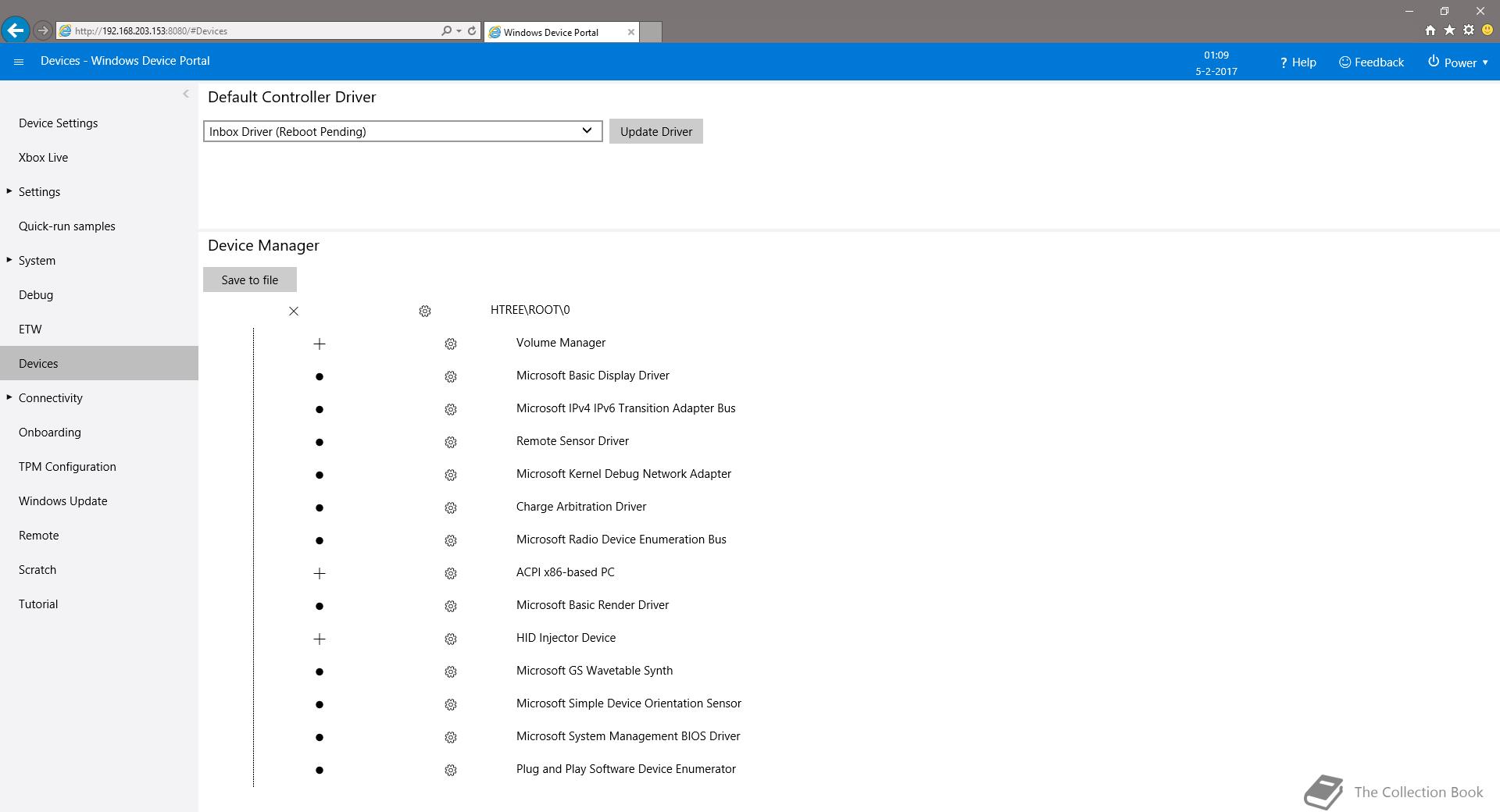Image resolution: width=1500 pixels, height=812 pixels.
Task: Click Save to file button
Action: pos(250,280)
